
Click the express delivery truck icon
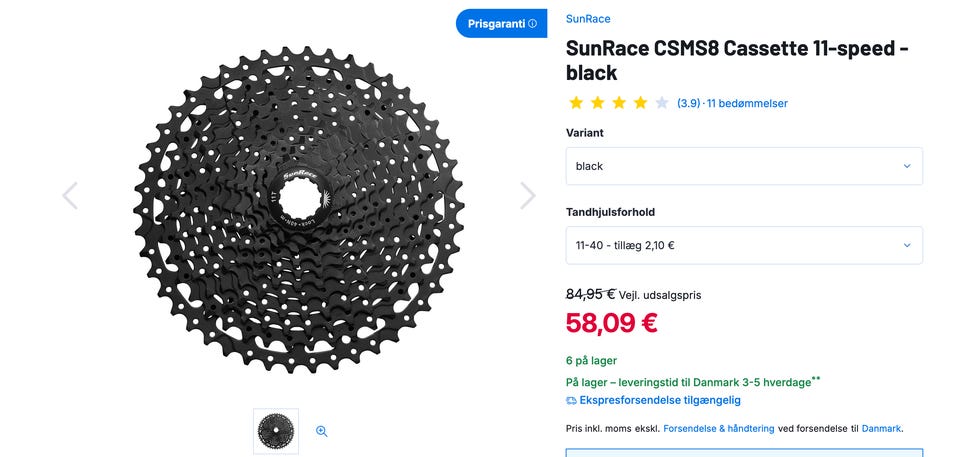click(571, 401)
